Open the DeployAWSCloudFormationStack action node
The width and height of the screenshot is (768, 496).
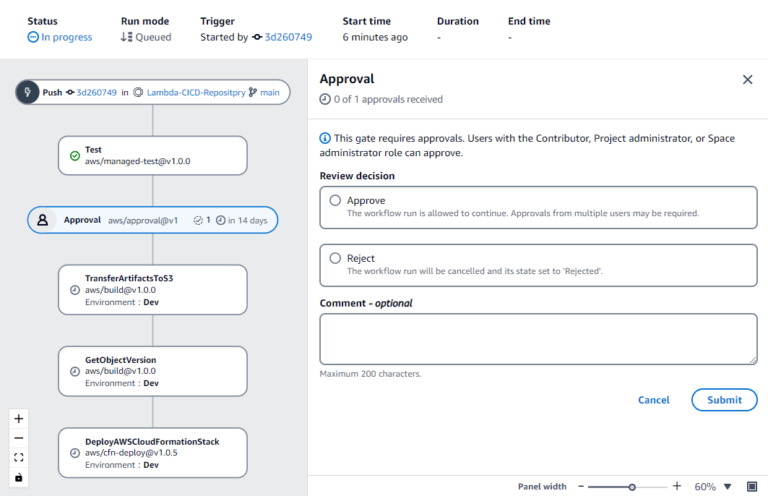point(152,452)
